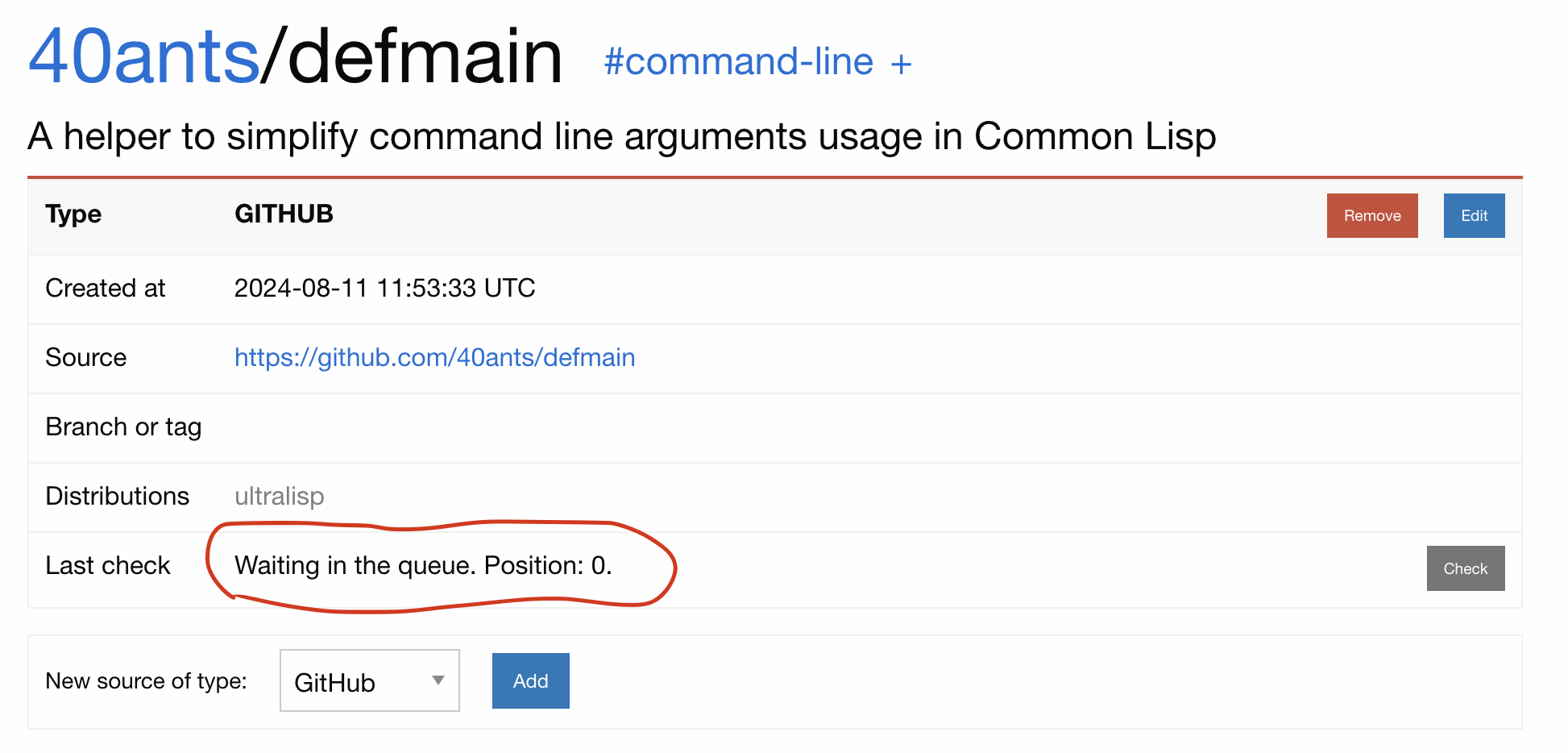Remove this GitHub source

1372,215
